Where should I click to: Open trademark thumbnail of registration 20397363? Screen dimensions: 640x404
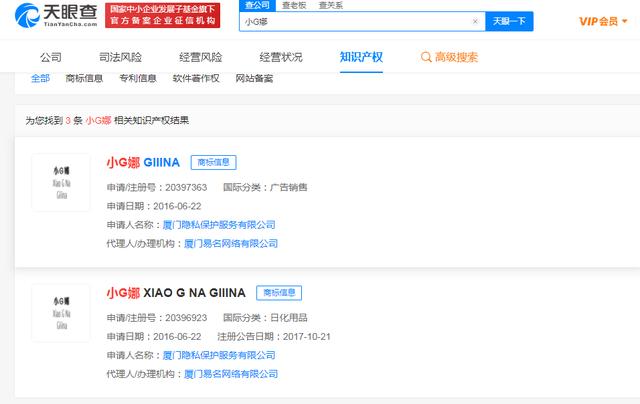click(61, 182)
